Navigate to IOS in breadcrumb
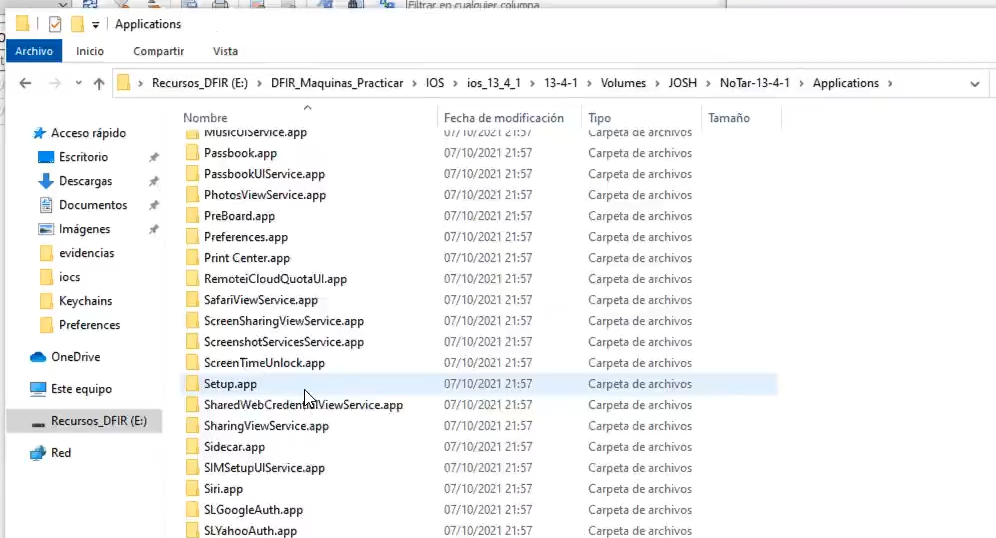Viewport: 996px width, 538px height. 434,83
